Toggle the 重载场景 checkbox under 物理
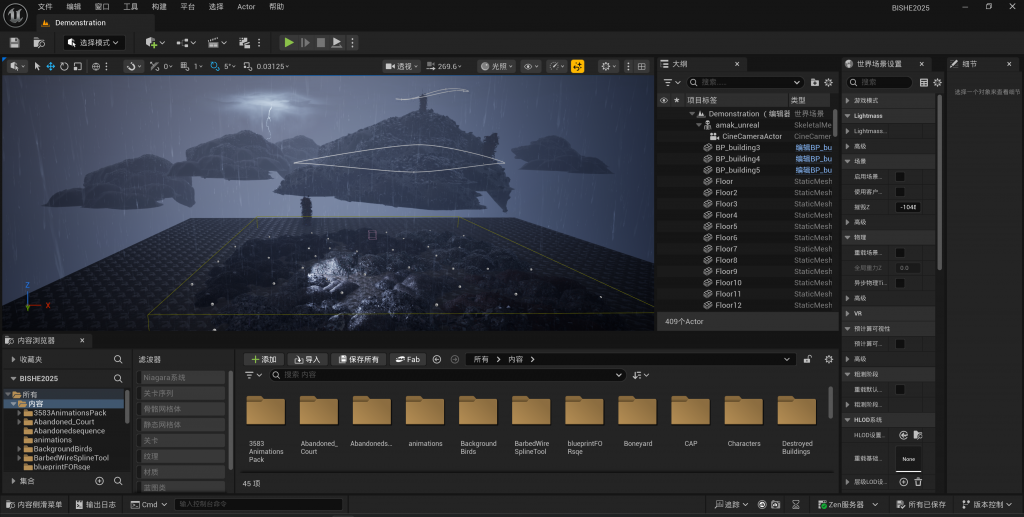Viewport: 1024px width, 517px height. (x=899, y=253)
